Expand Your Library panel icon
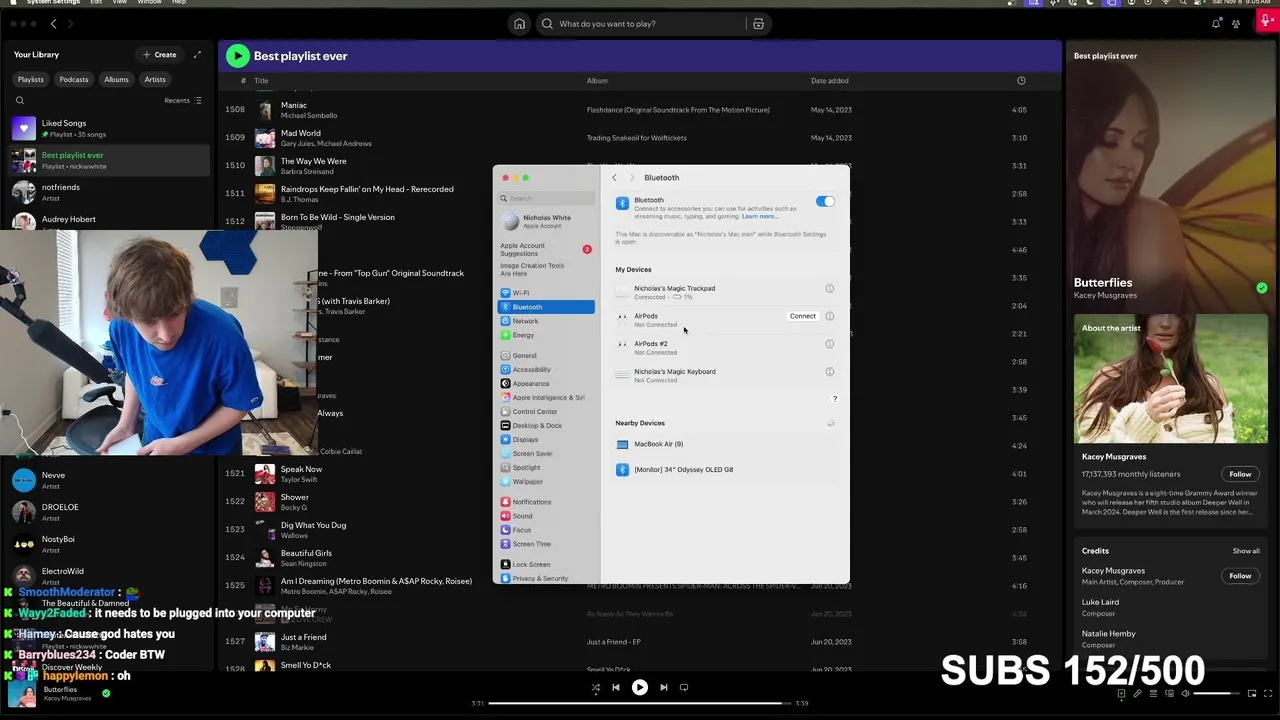This screenshot has width=1280, height=720. (x=197, y=55)
